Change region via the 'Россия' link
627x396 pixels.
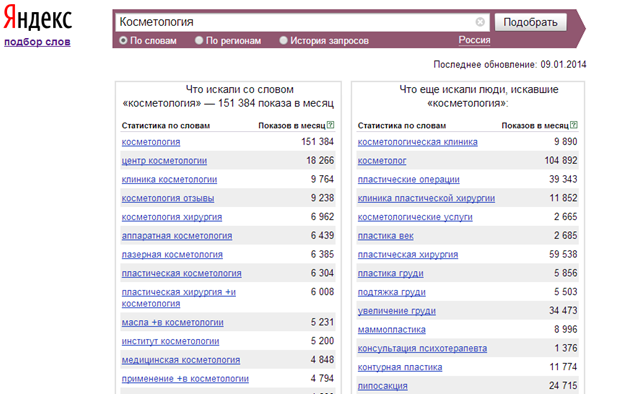[x=474, y=40]
